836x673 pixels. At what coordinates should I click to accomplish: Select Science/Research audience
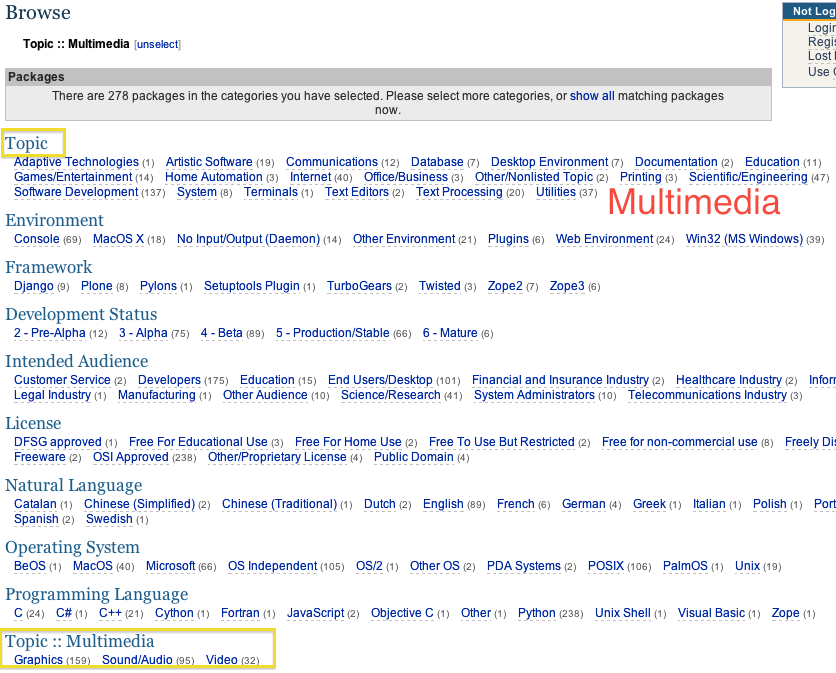click(391, 395)
